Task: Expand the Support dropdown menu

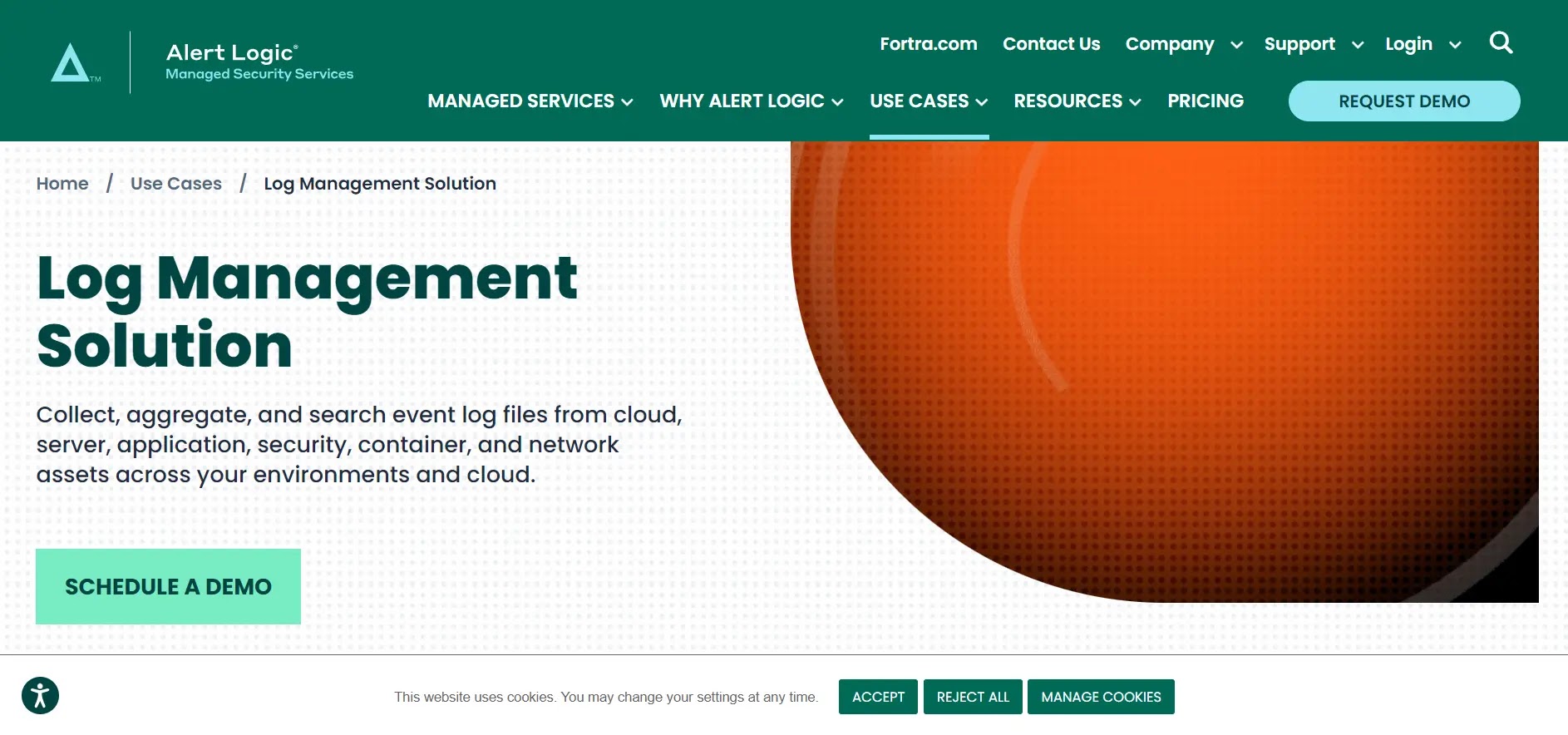Action: 1313,44
